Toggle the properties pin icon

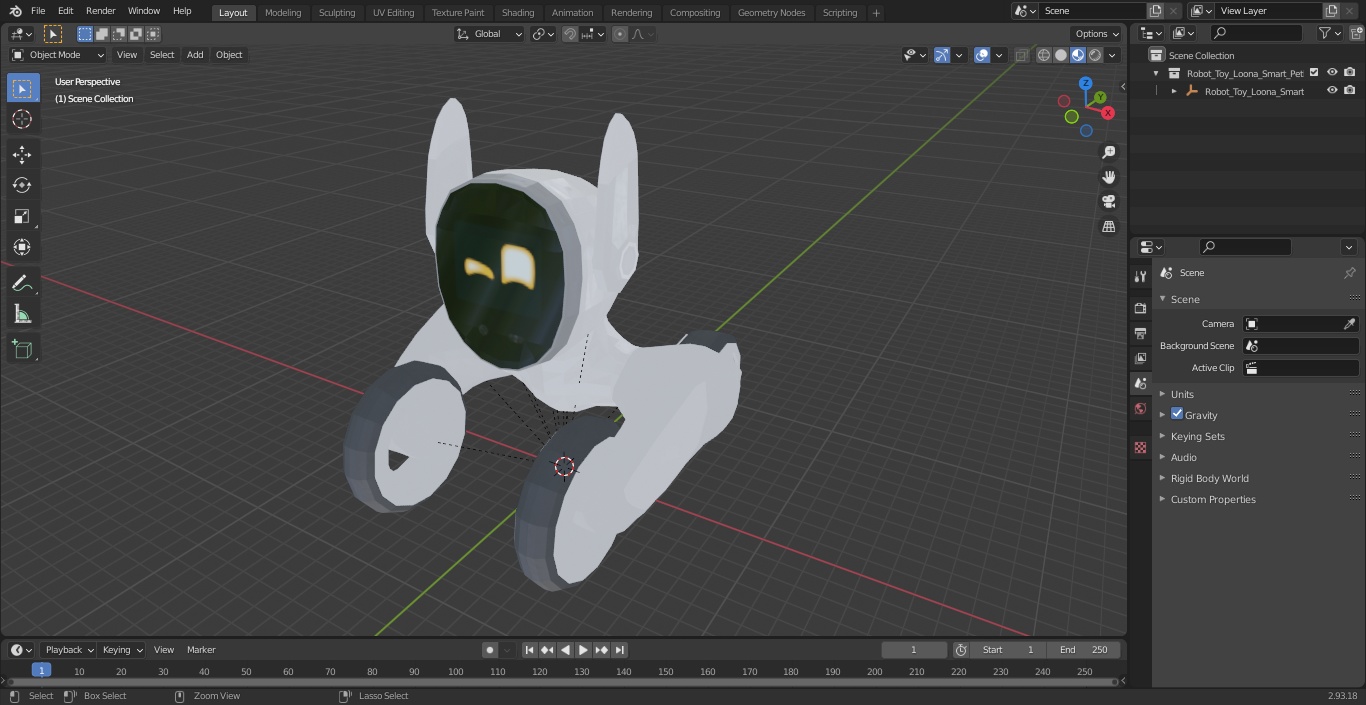pos(1349,273)
